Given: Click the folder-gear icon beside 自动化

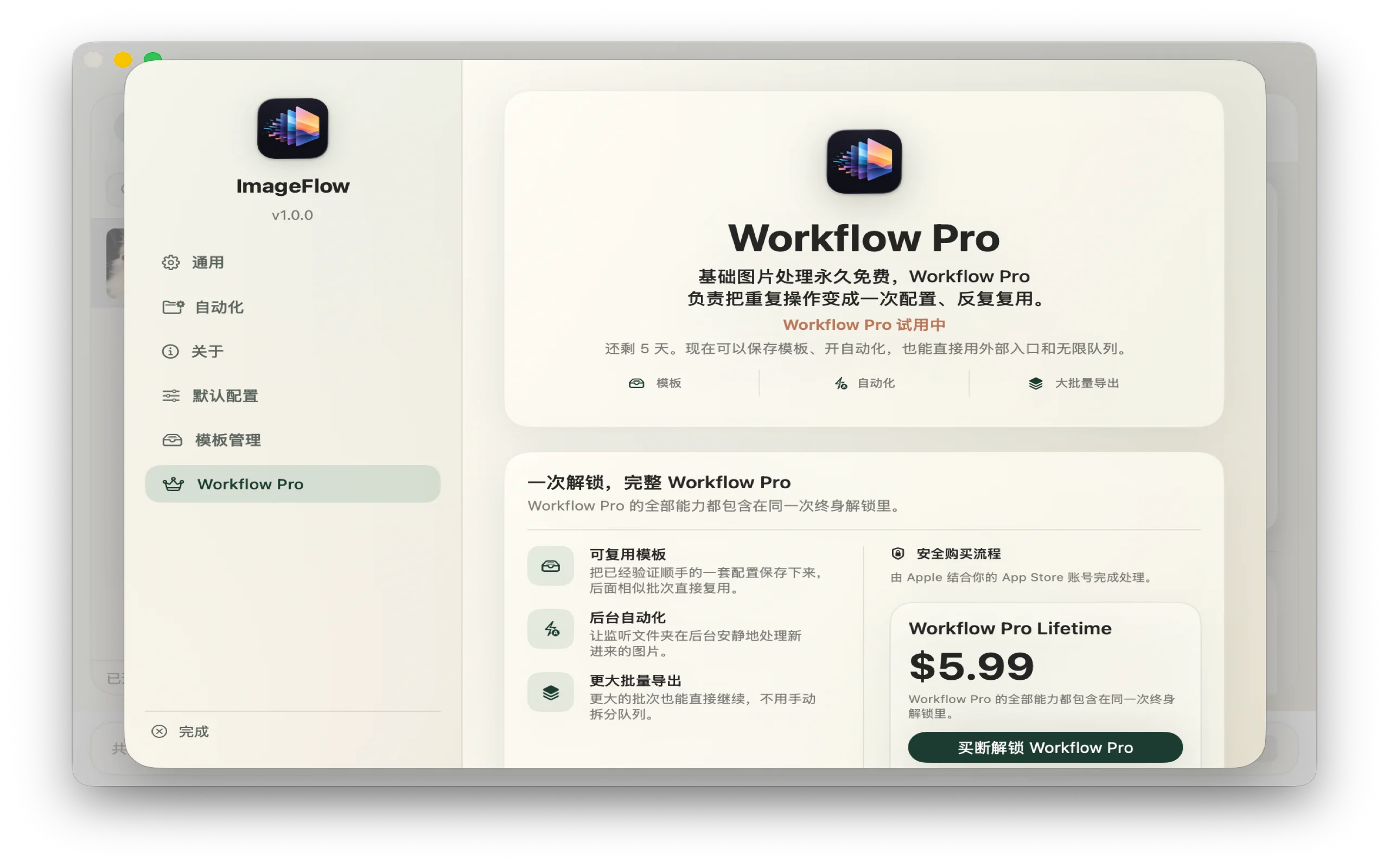Looking at the screenshot, I should click(173, 307).
